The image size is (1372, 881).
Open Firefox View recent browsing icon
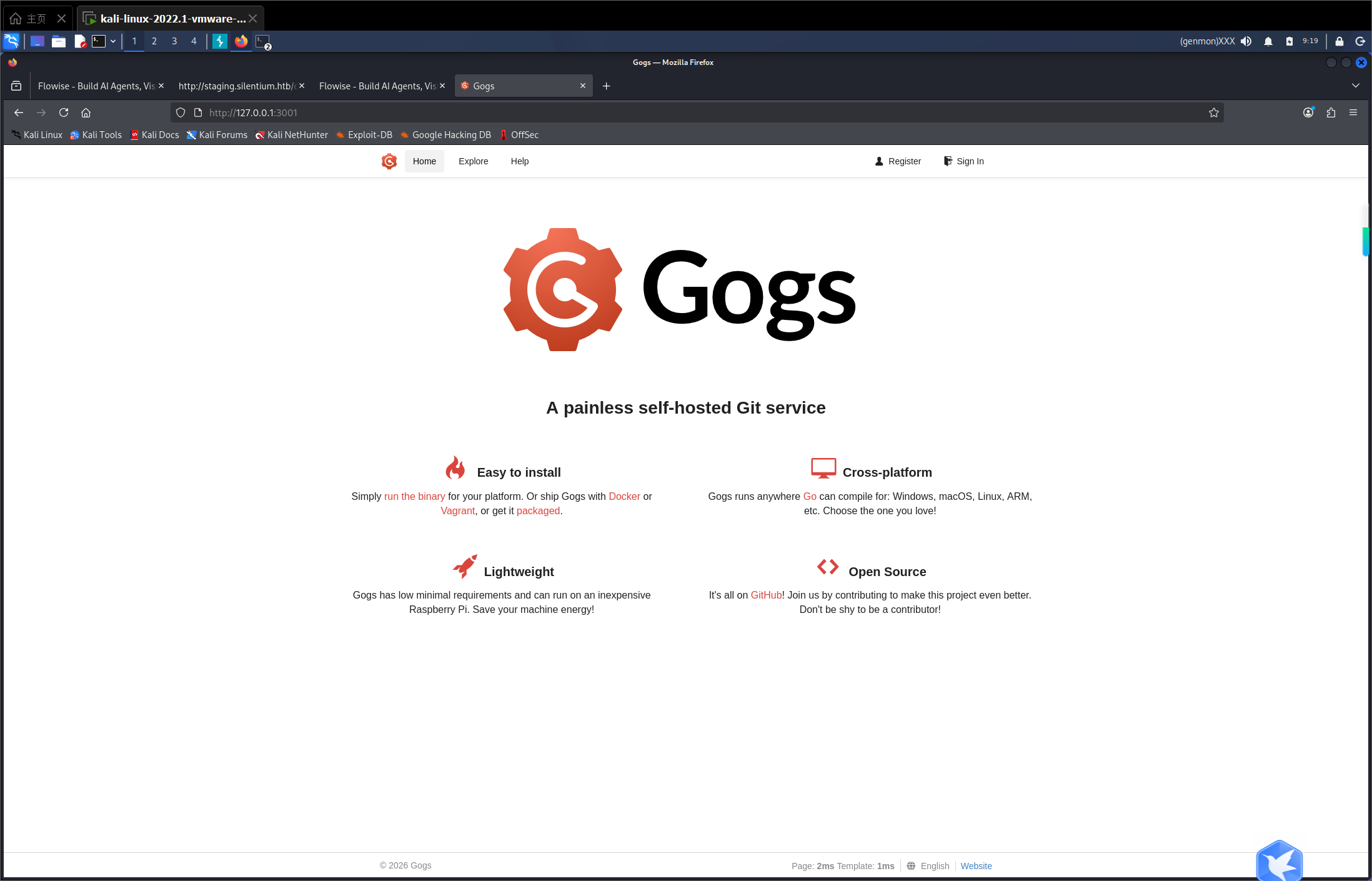(x=16, y=86)
